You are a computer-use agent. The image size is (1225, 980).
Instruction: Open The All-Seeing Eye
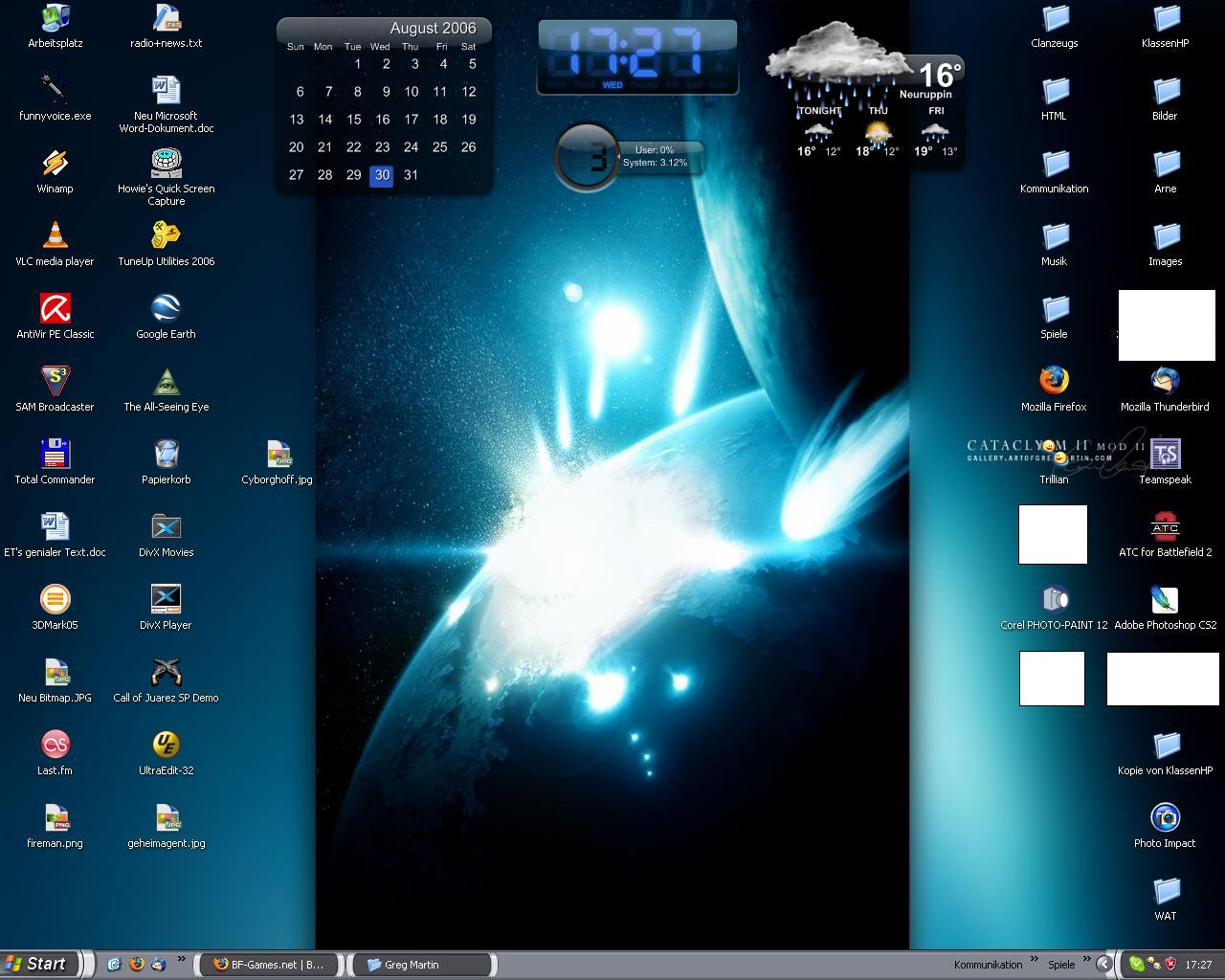[x=167, y=390]
